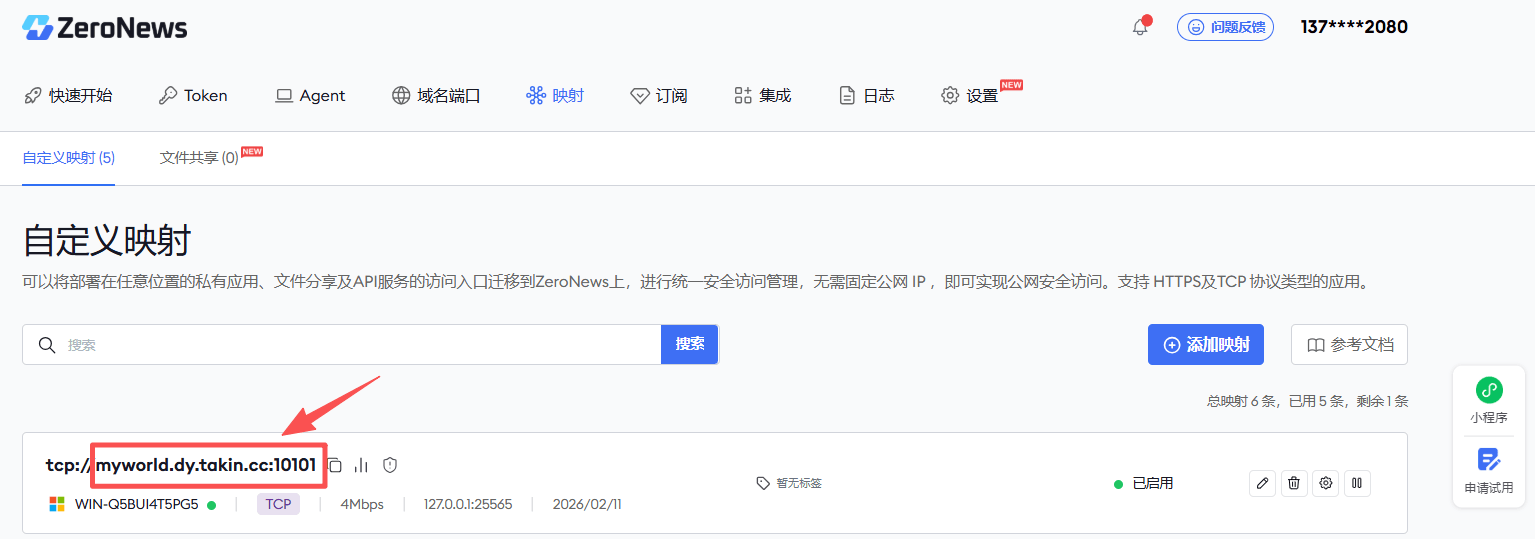
Task: Click the 2026/02/11 date
Action: 587,504
